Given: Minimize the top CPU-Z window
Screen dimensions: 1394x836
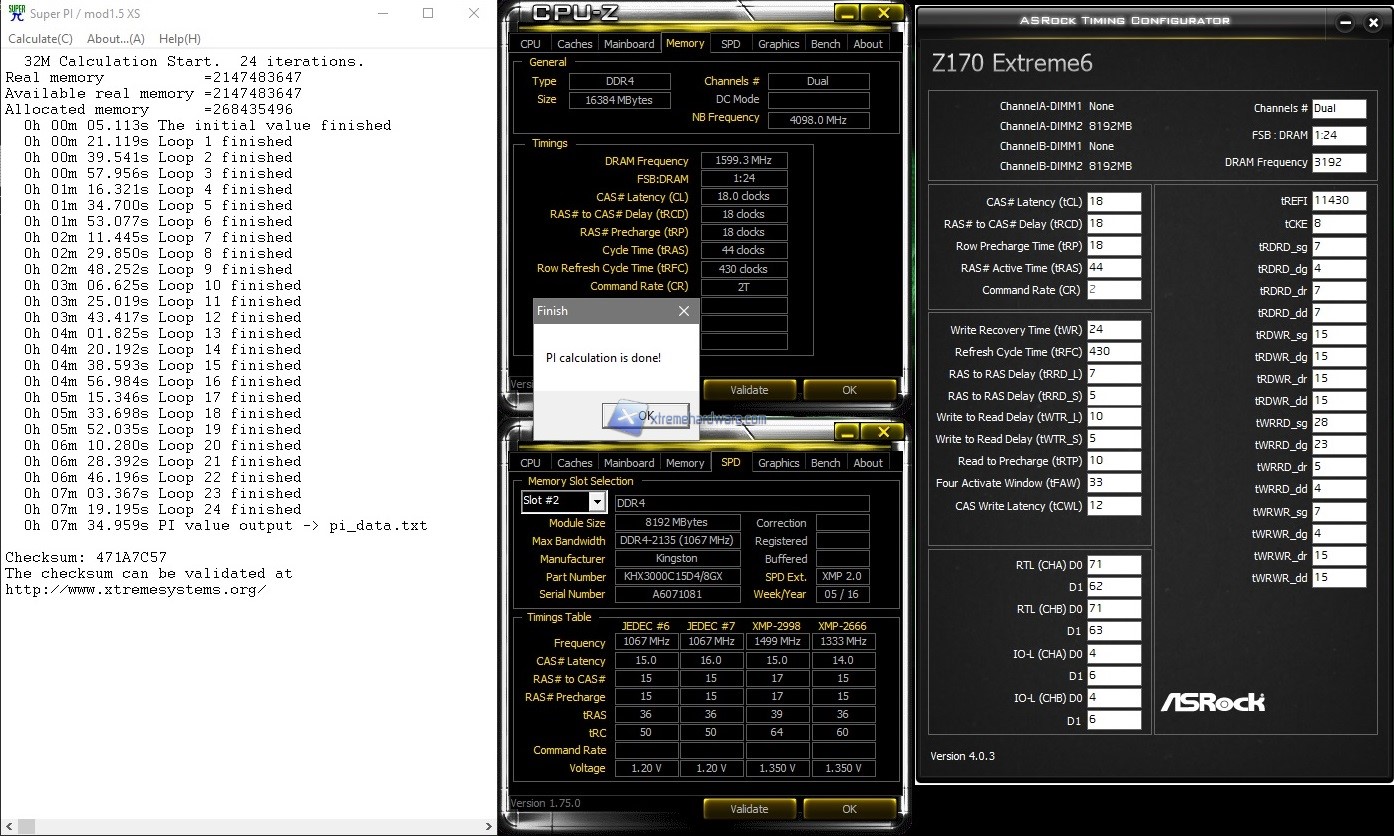Looking at the screenshot, I should (x=845, y=13).
